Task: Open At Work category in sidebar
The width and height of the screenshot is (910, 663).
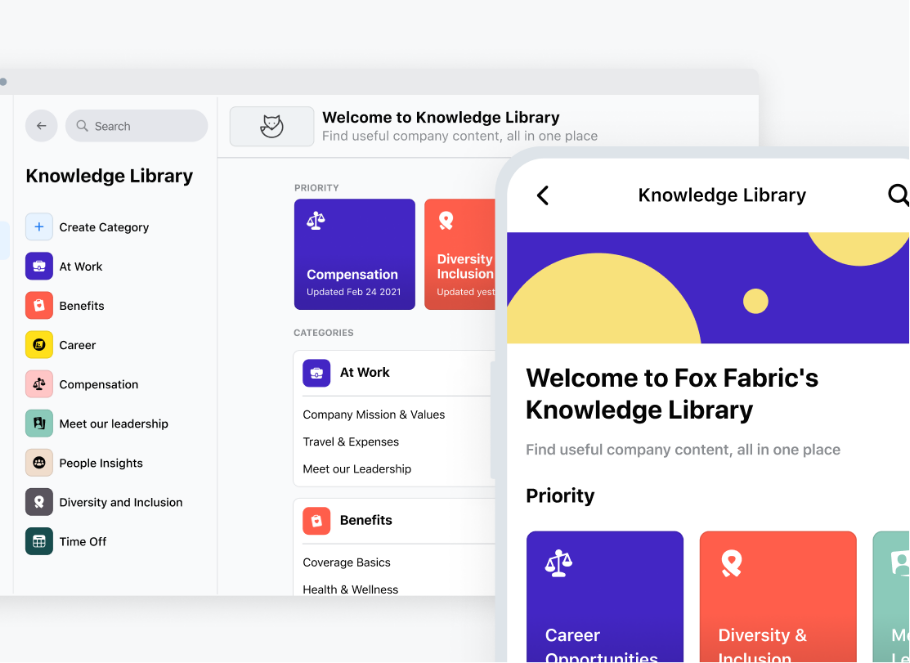Action: click(81, 266)
